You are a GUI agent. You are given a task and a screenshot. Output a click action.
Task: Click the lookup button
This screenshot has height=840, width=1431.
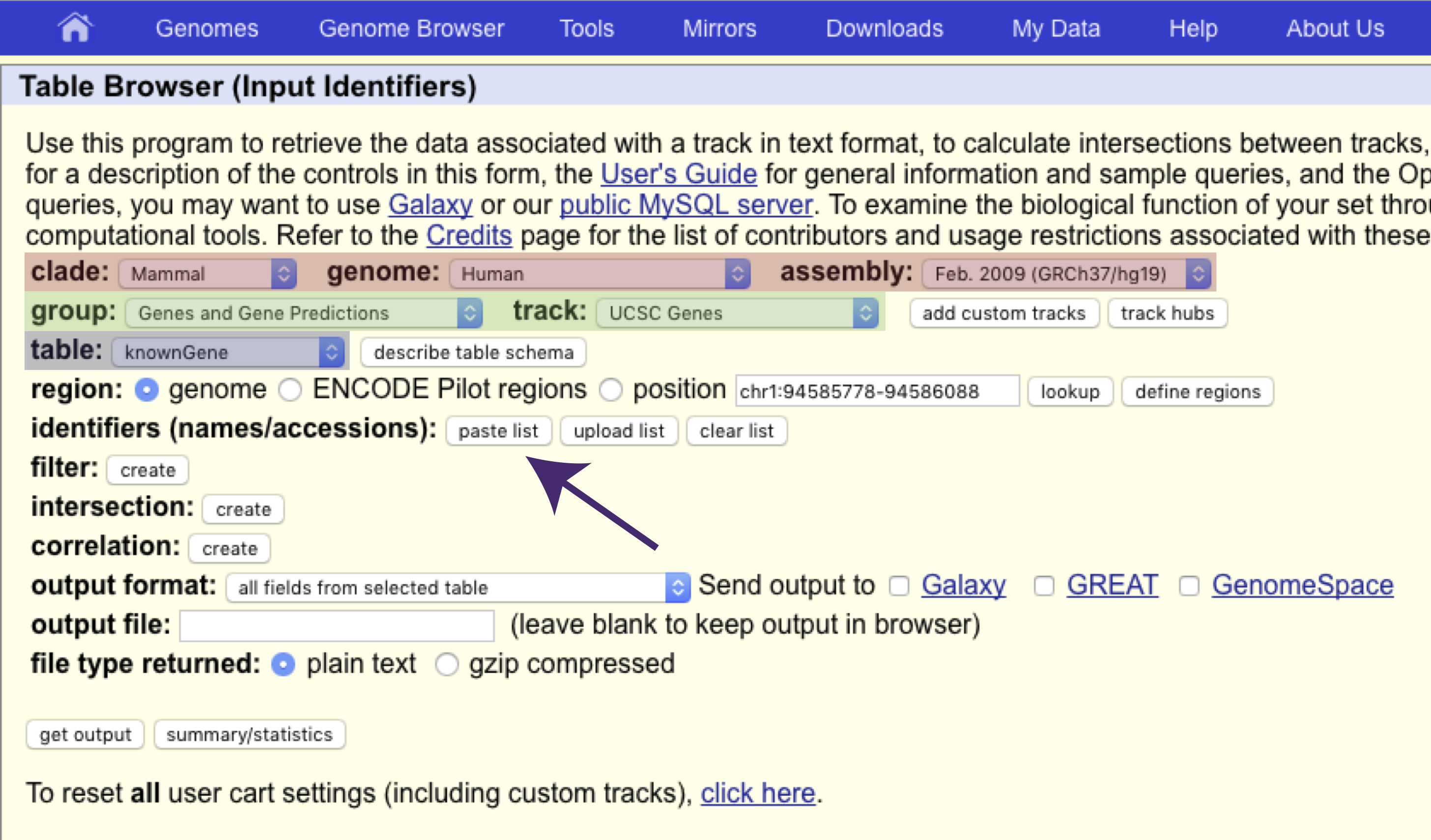[1070, 391]
